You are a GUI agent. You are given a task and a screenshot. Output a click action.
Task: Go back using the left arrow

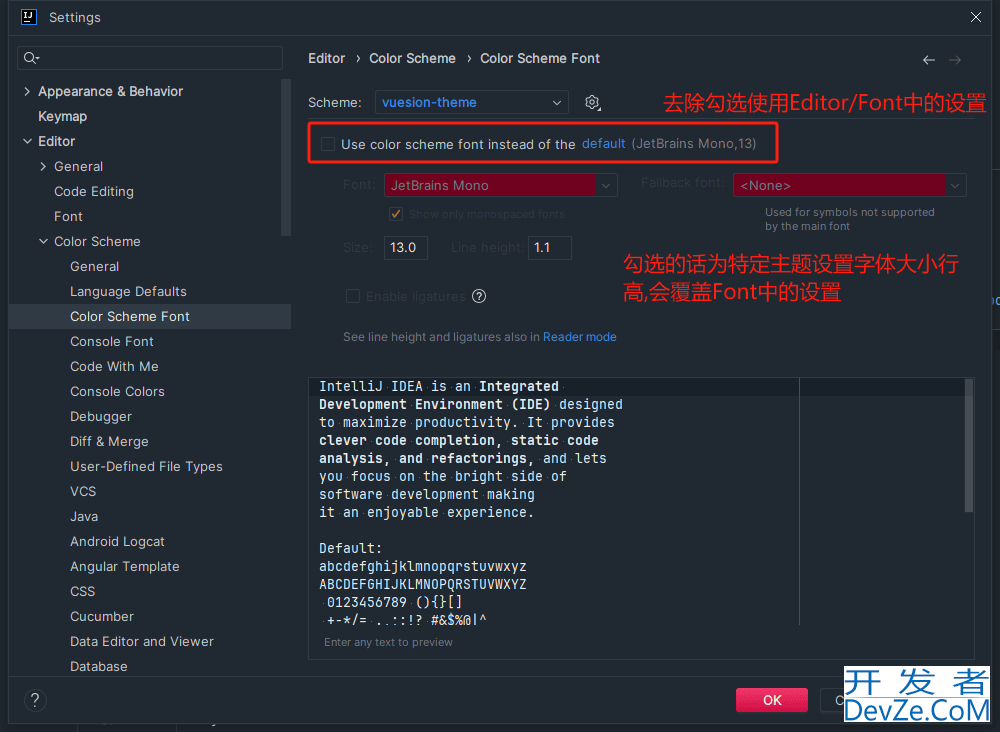click(x=929, y=60)
